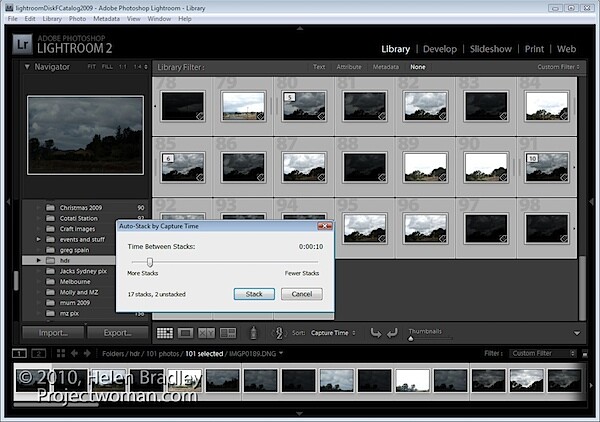This screenshot has height=422, width=600.
Task: Click the Import button
Action: tap(53, 333)
